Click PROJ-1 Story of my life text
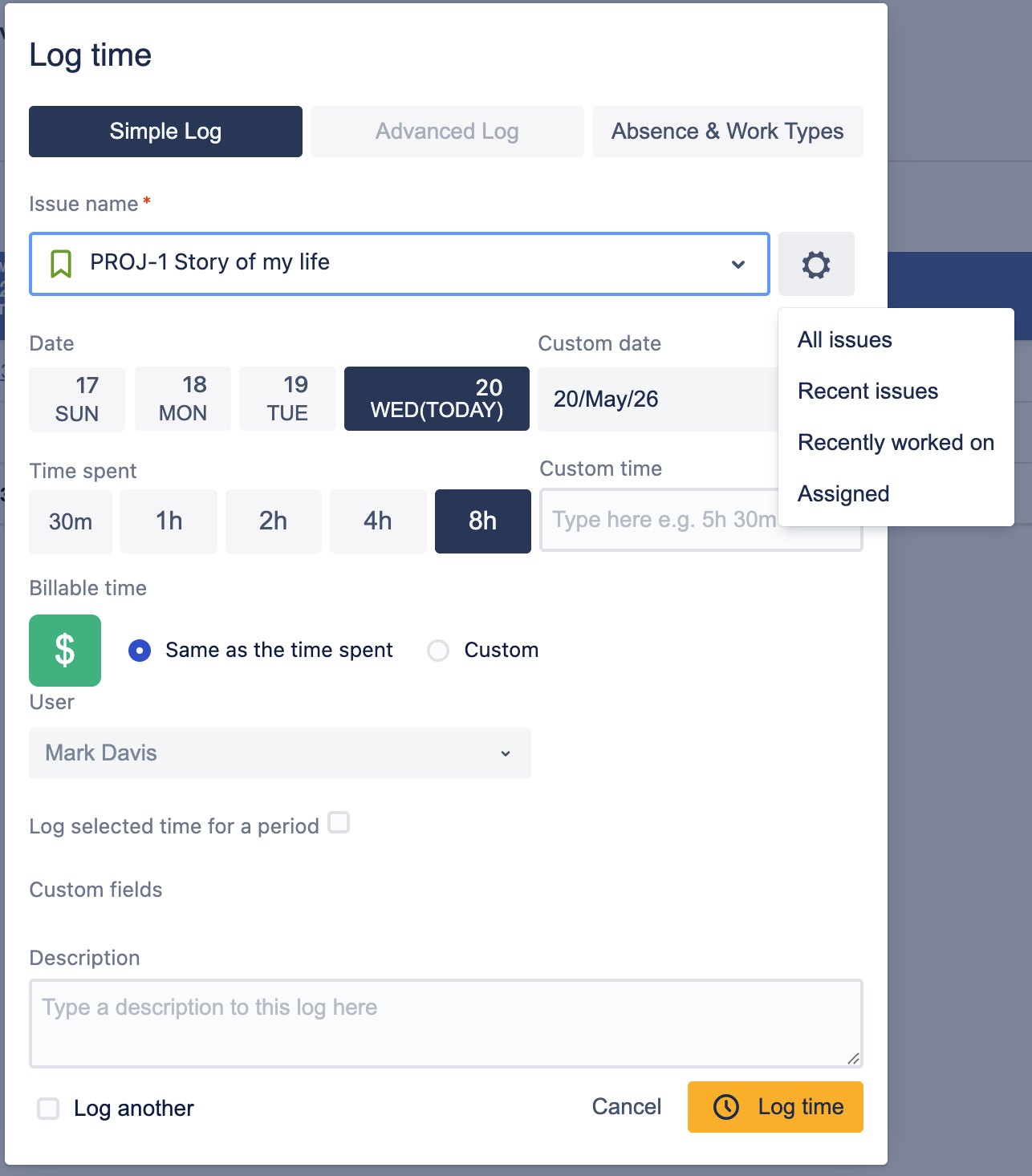The image size is (1032, 1176). [x=210, y=262]
